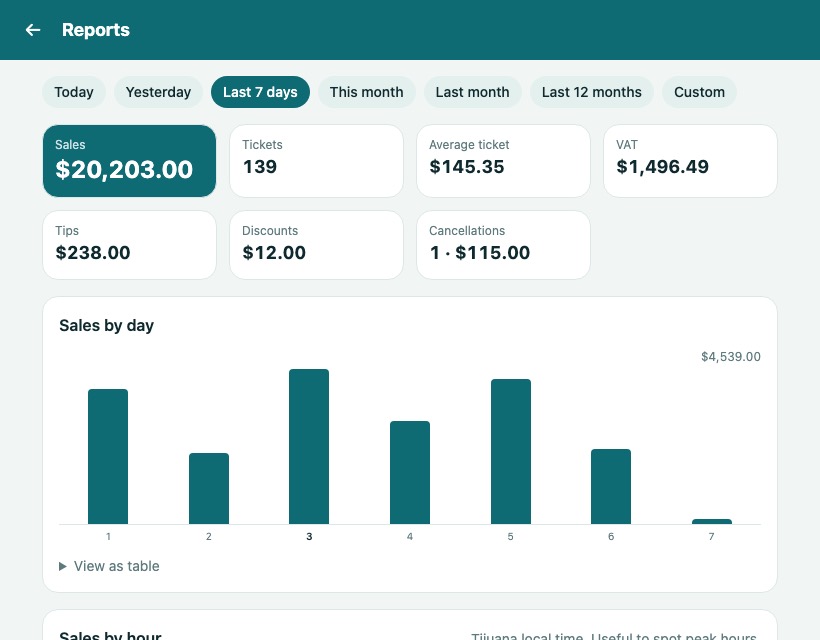Open the Discounts metric card
This screenshot has height=640, width=820.
tap(316, 245)
